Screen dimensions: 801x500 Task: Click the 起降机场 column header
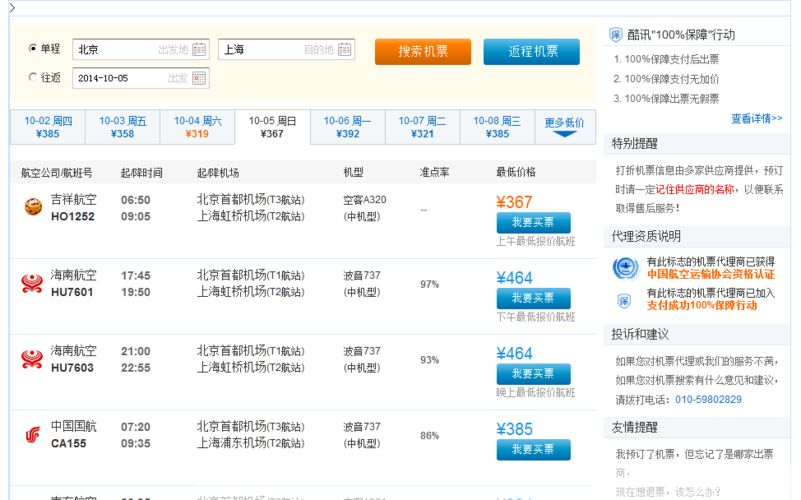click(x=218, y=173)
